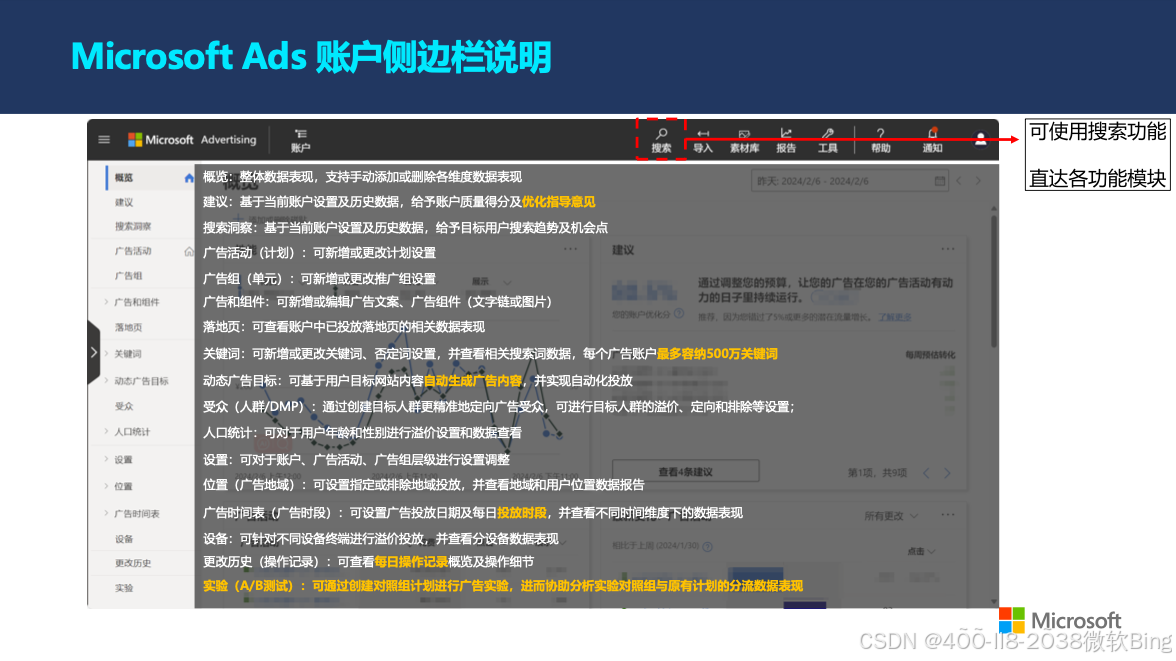Expand 动态广告目标 in sidebar
1176x661 pixels.
pos(106,381)
